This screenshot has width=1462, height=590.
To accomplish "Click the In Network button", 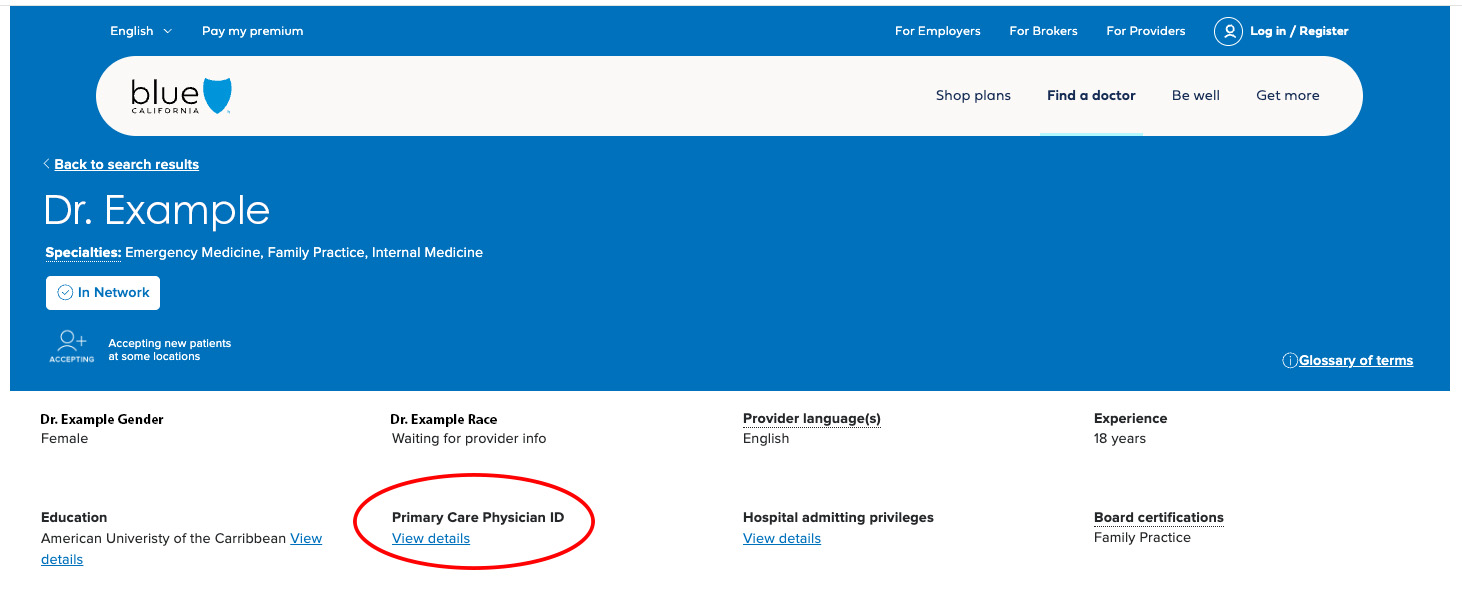I will point(103,293).
